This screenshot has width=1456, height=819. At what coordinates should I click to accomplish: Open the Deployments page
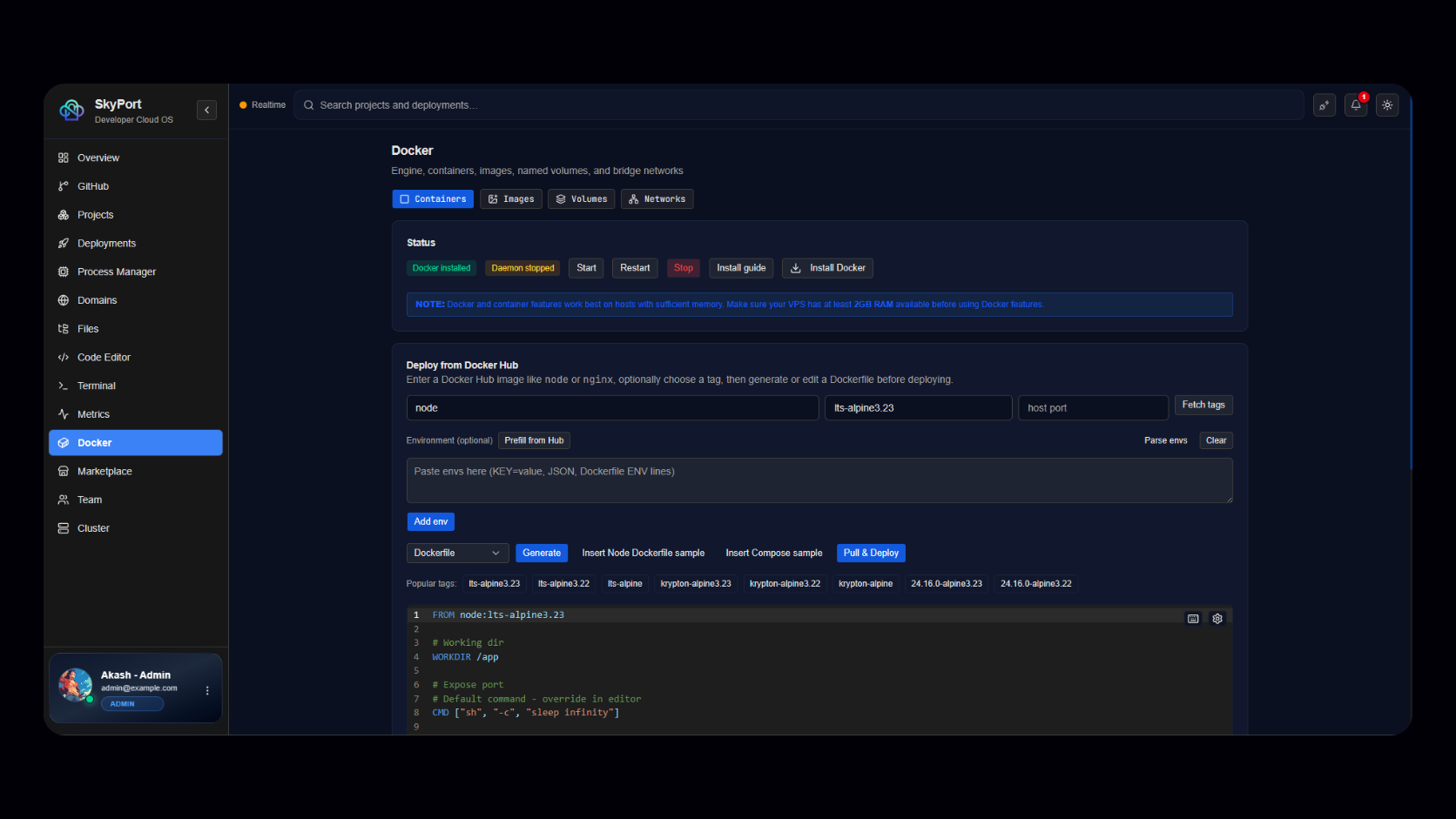136,244
